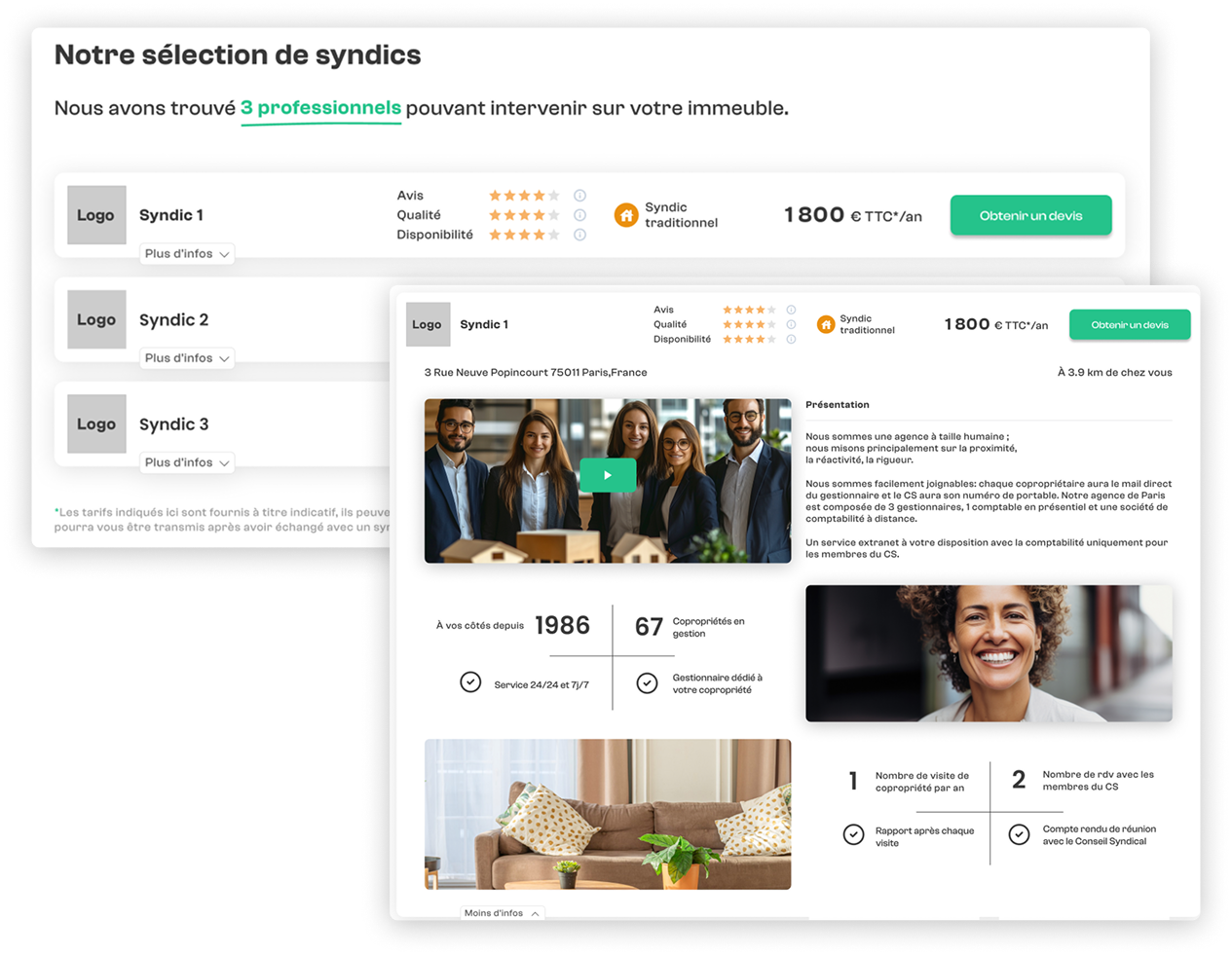Click checkmark icon beside "Compte rendu de réunion"

coord(1020,834)
